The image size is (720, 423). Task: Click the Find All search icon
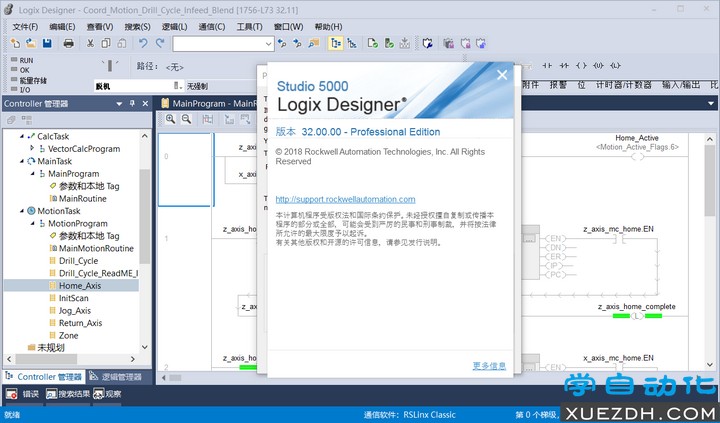pyautogui.click(x=314, y=44)
